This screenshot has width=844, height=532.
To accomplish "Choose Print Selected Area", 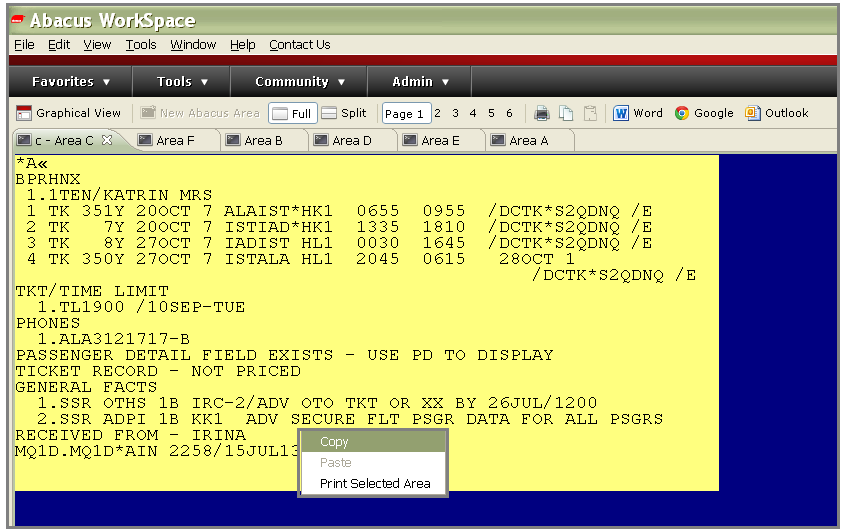I will pyautogui.click(x=374, y=484).
